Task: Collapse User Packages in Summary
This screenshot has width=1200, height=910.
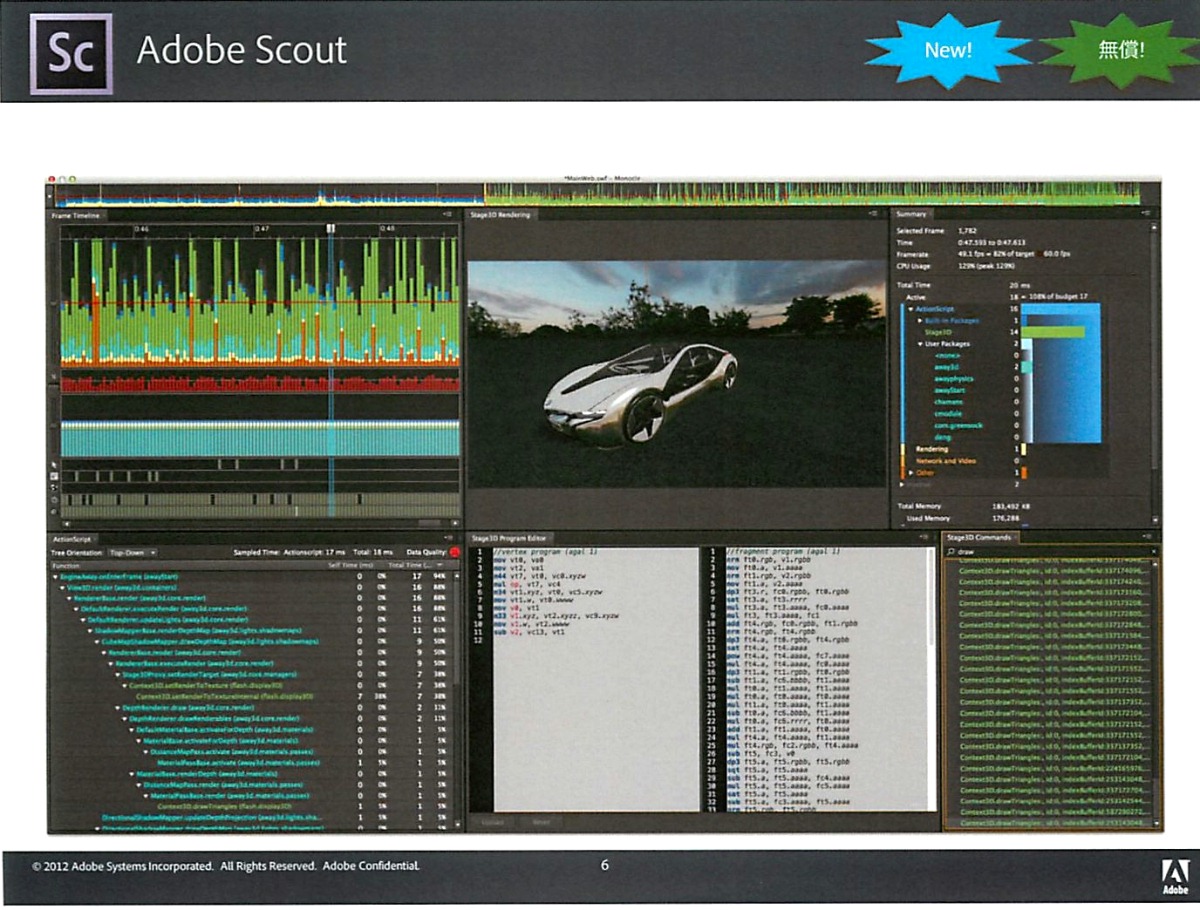Action: point(920,344)
